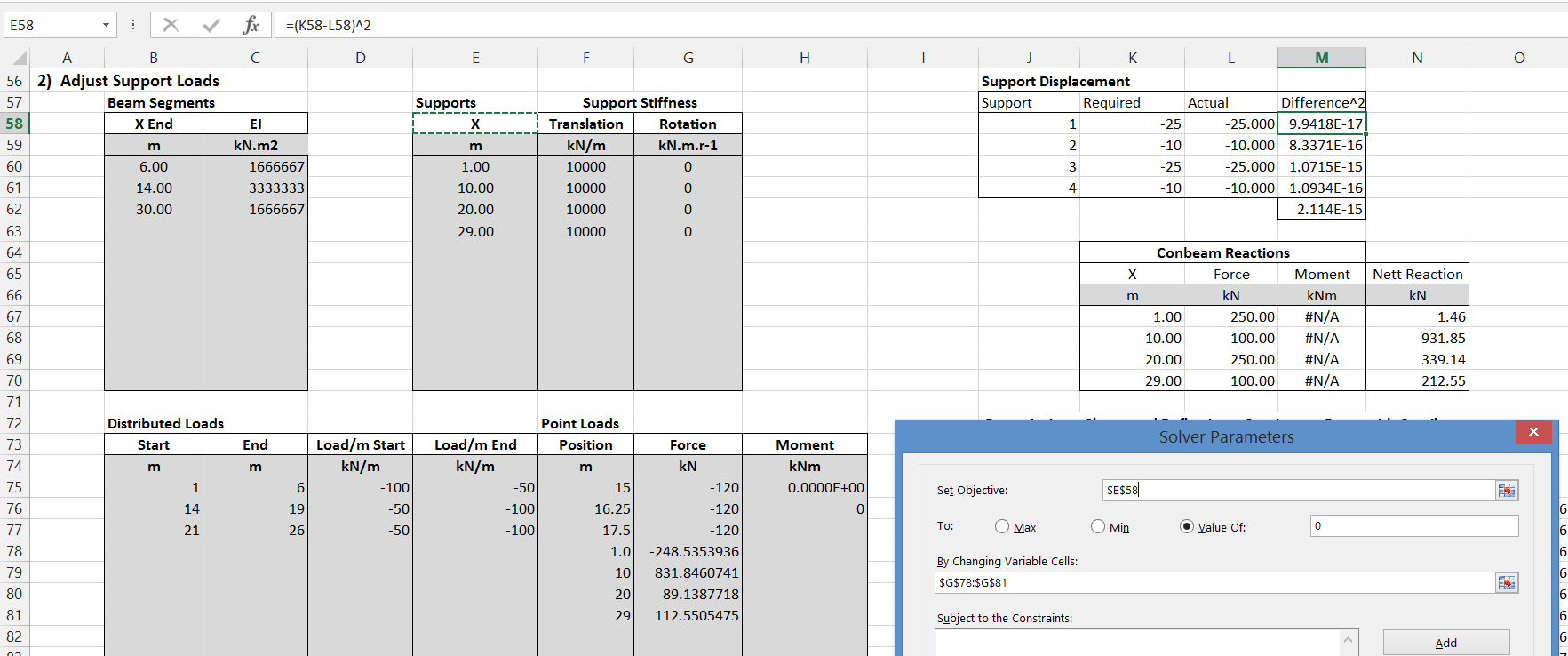Click the Set Objective input field
The image size is (1568, 656).
click(x=1297, y=491)
